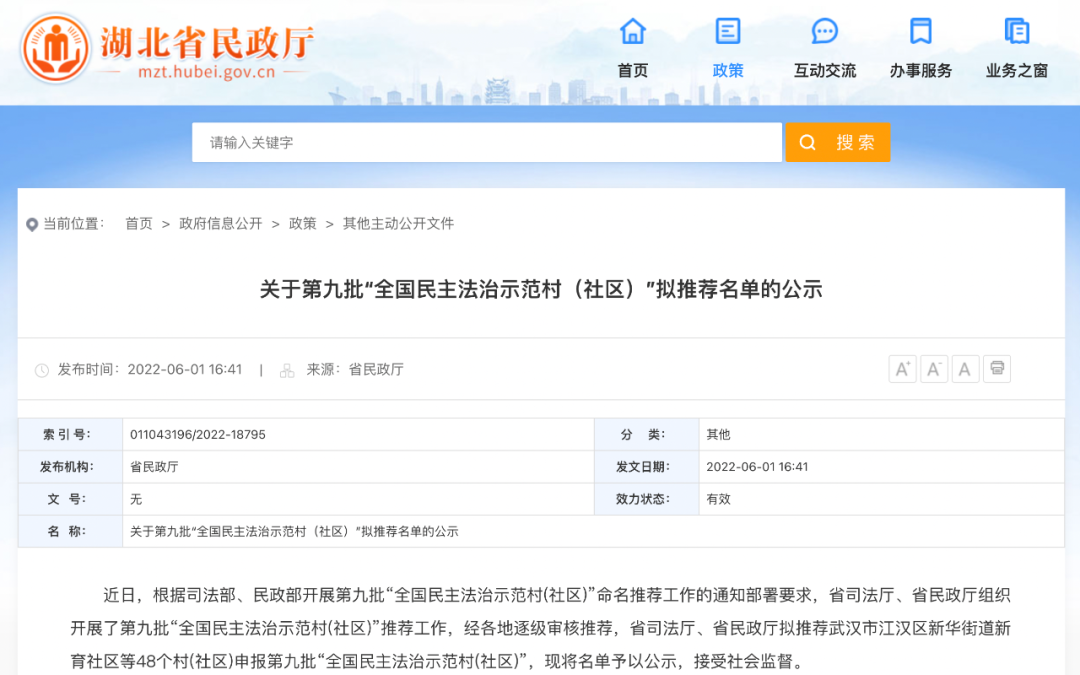Click the index number 011043196/2022-18795
The image size is (1080, 675).
pos(198,435)
